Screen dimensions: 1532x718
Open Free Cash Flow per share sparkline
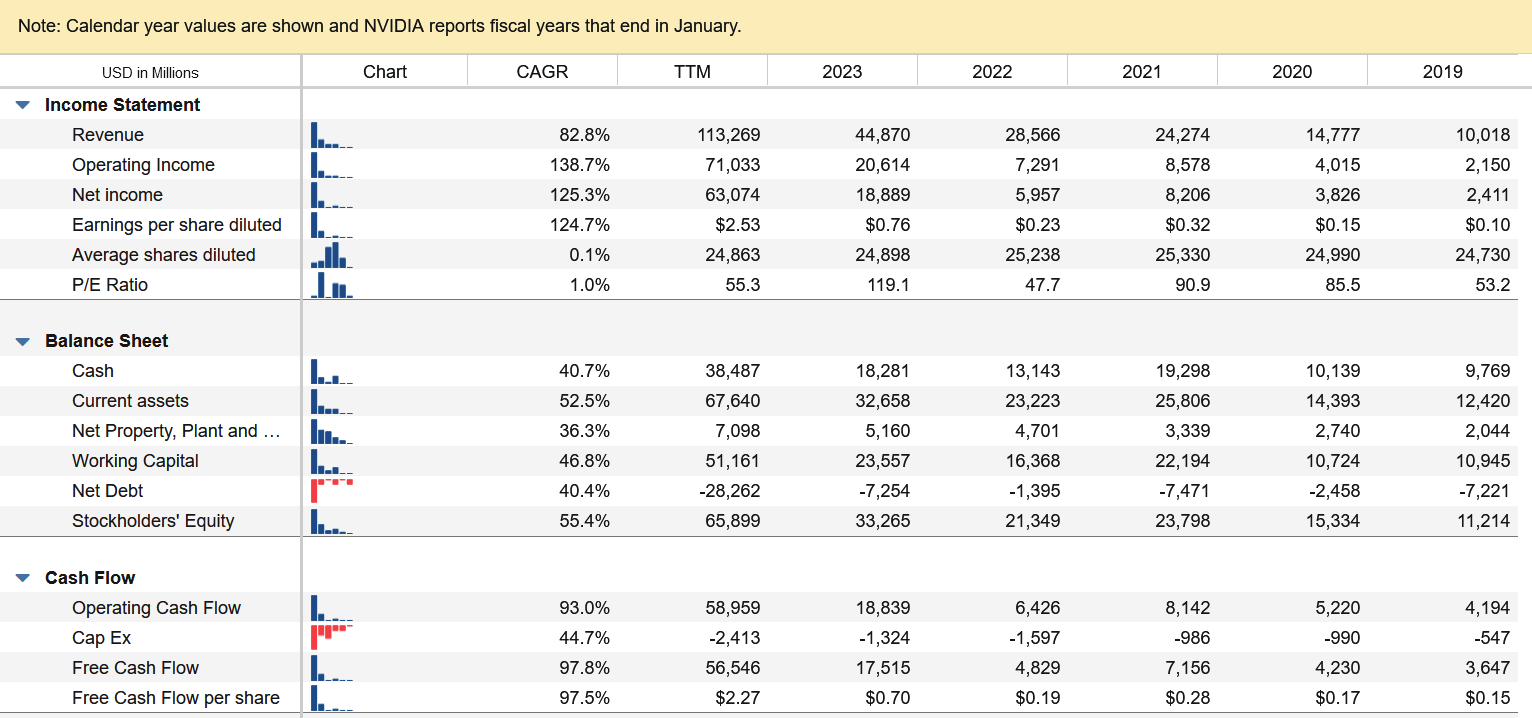(332, 698)
